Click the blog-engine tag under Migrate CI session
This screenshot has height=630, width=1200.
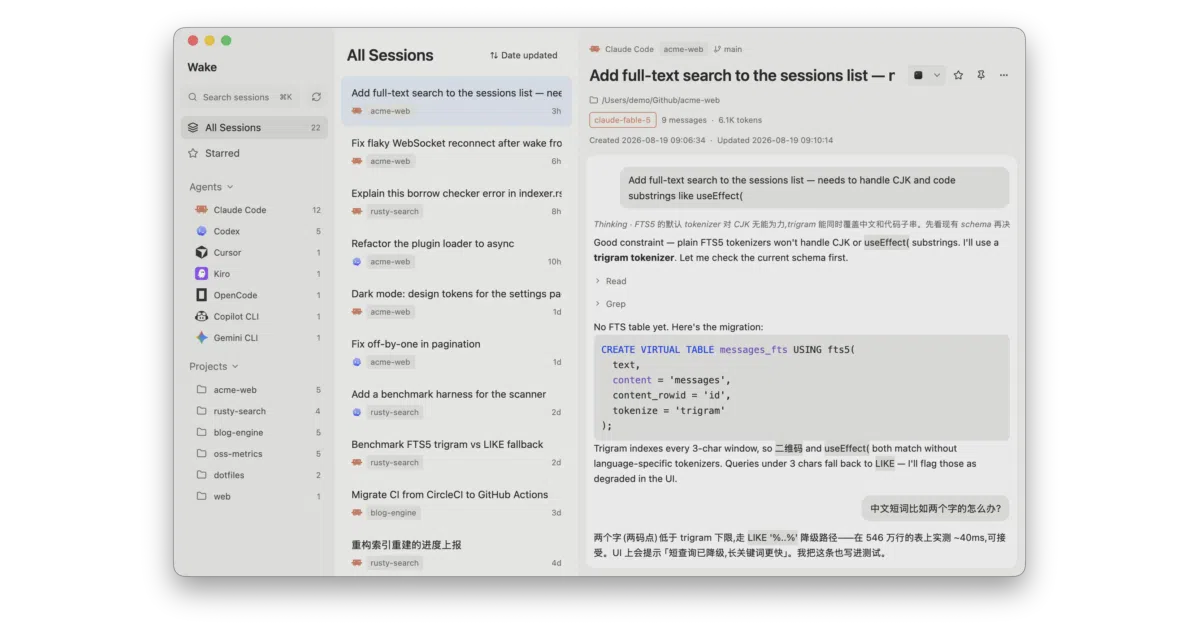(393, 513)
